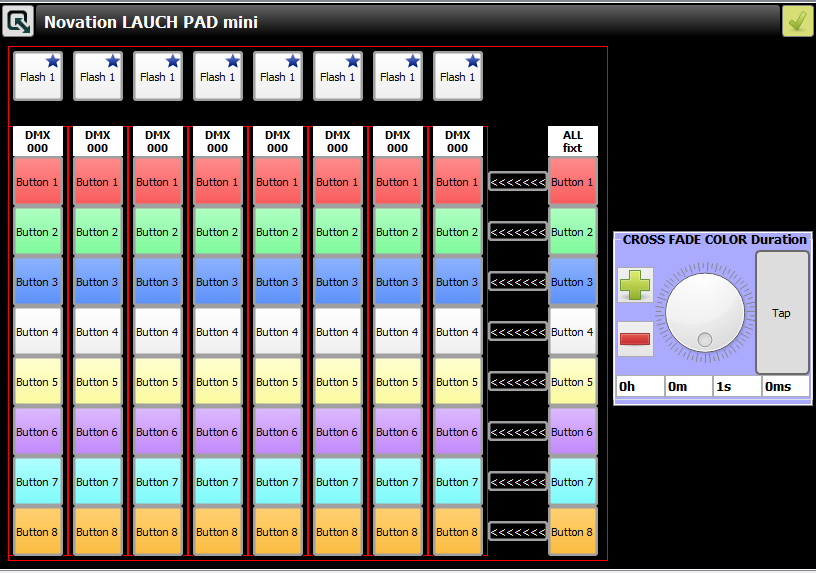Activate purple Button 6 in ALL fixt column

[x=573, y=432]
